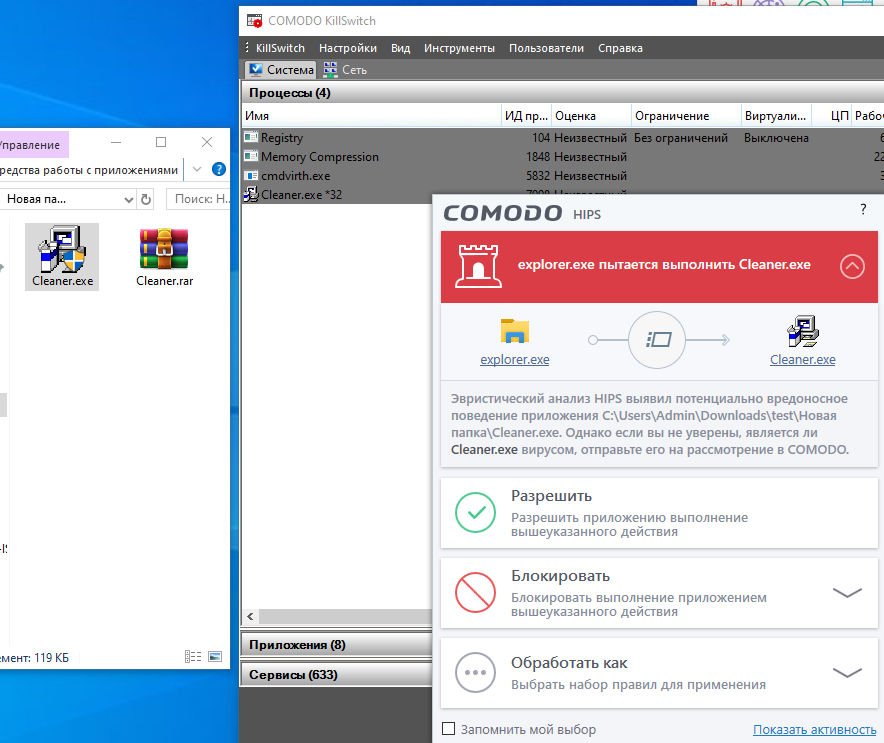
Task: Click the Memory Compression process icon
Action: [251, 156]
